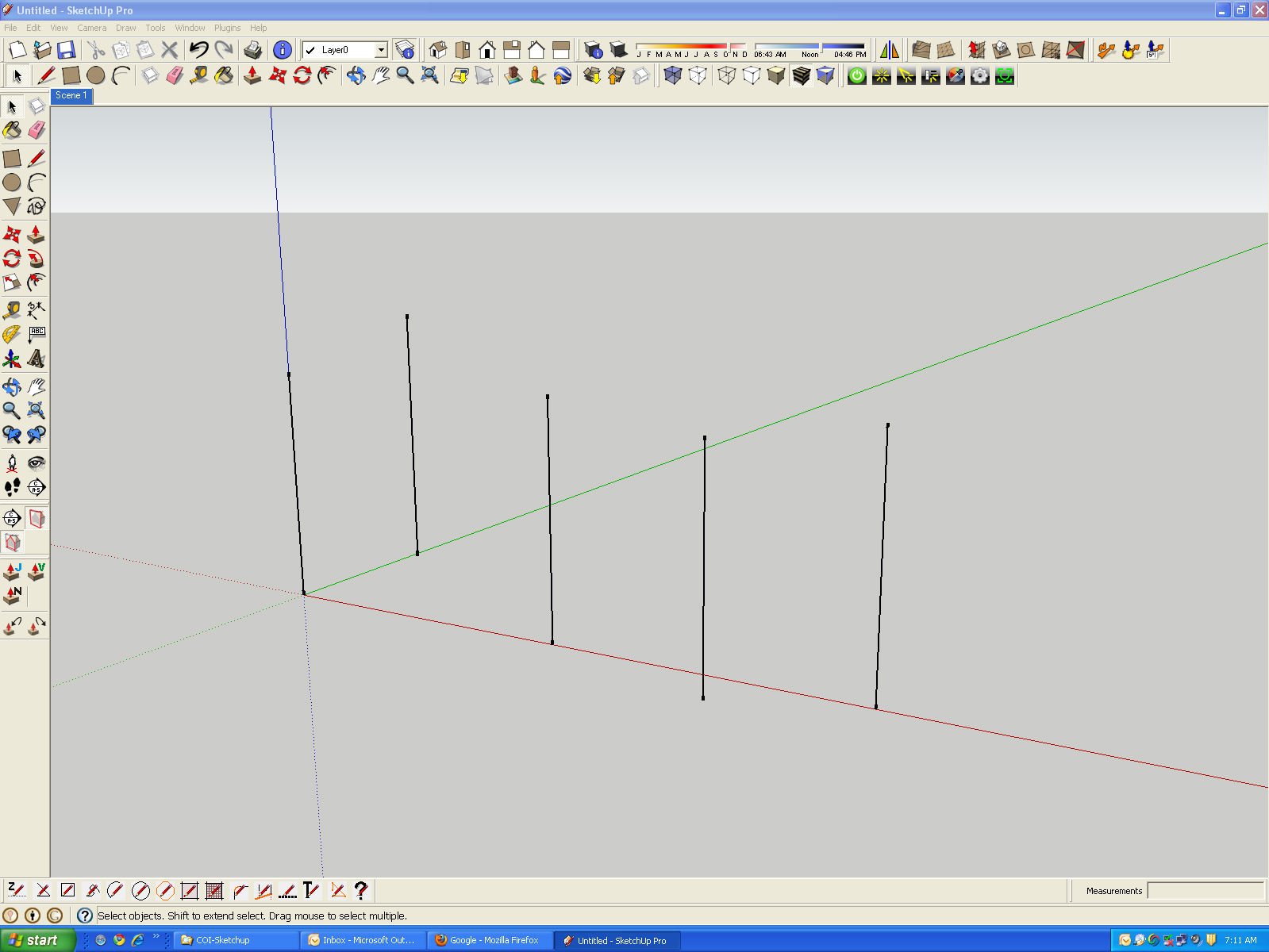Click the Measurements input box

point(1206,891)
